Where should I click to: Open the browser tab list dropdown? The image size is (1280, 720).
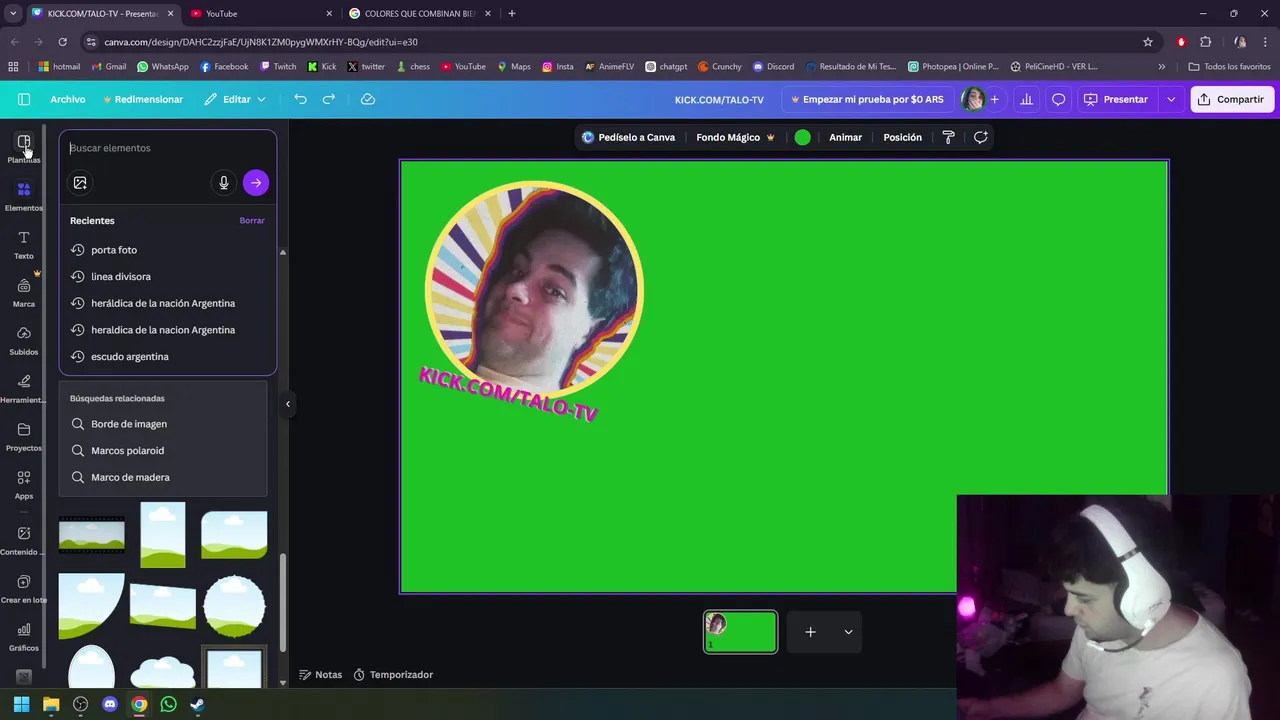pyautogui.click(x=13, y=13)
